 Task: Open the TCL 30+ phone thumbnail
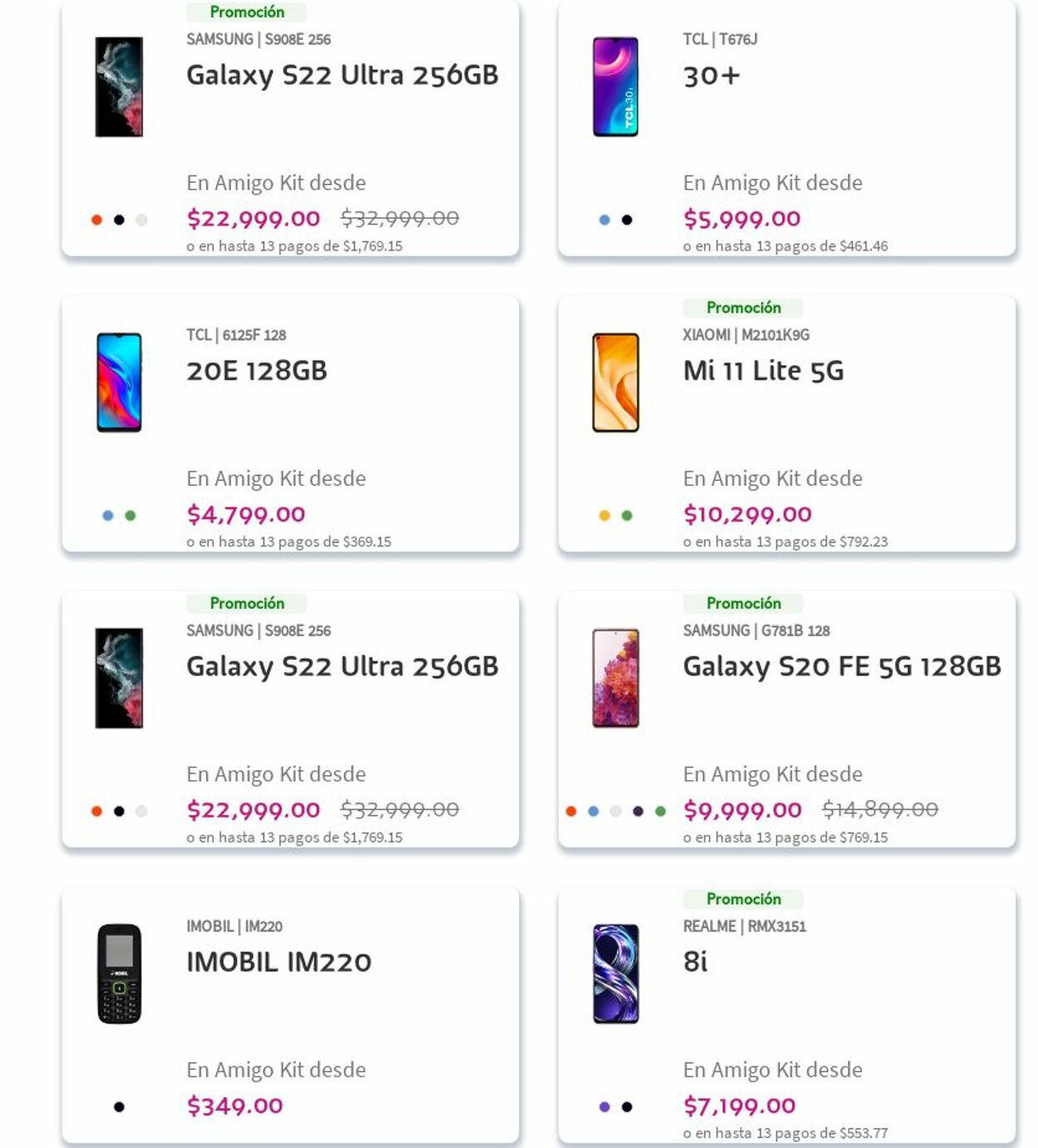tap(615, 86)
